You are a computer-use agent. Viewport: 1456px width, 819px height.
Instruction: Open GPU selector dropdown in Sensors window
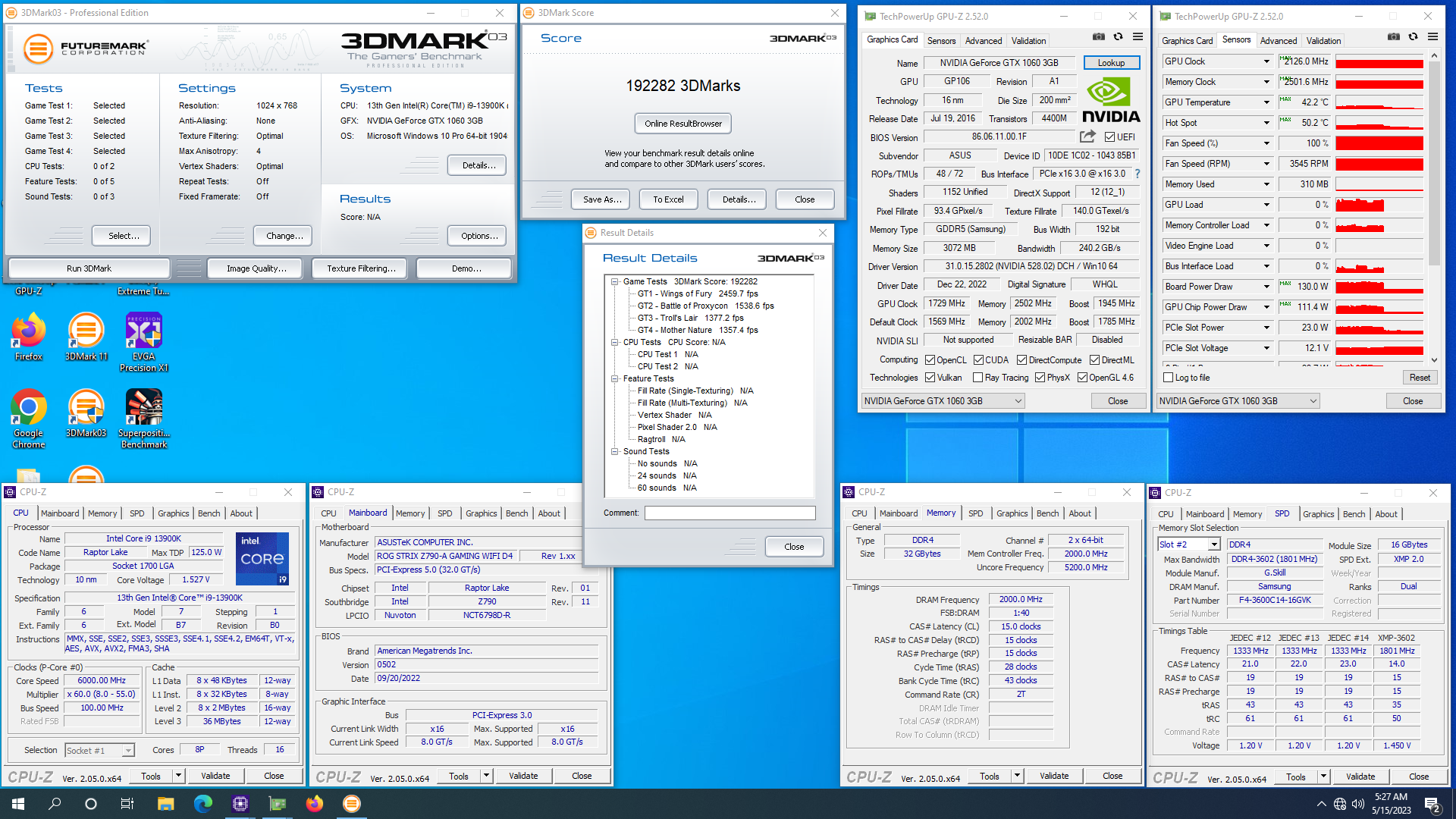tap(1238, 401)
